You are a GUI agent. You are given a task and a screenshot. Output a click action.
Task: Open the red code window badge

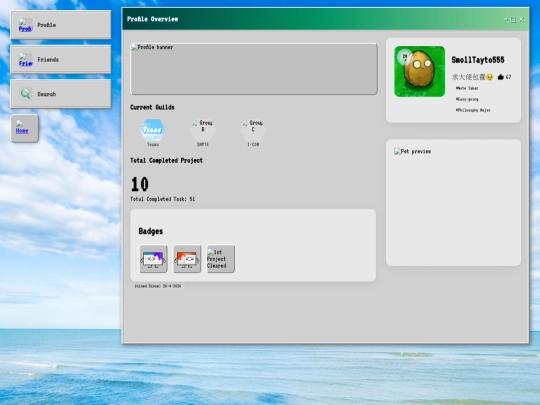coord(187,259)
